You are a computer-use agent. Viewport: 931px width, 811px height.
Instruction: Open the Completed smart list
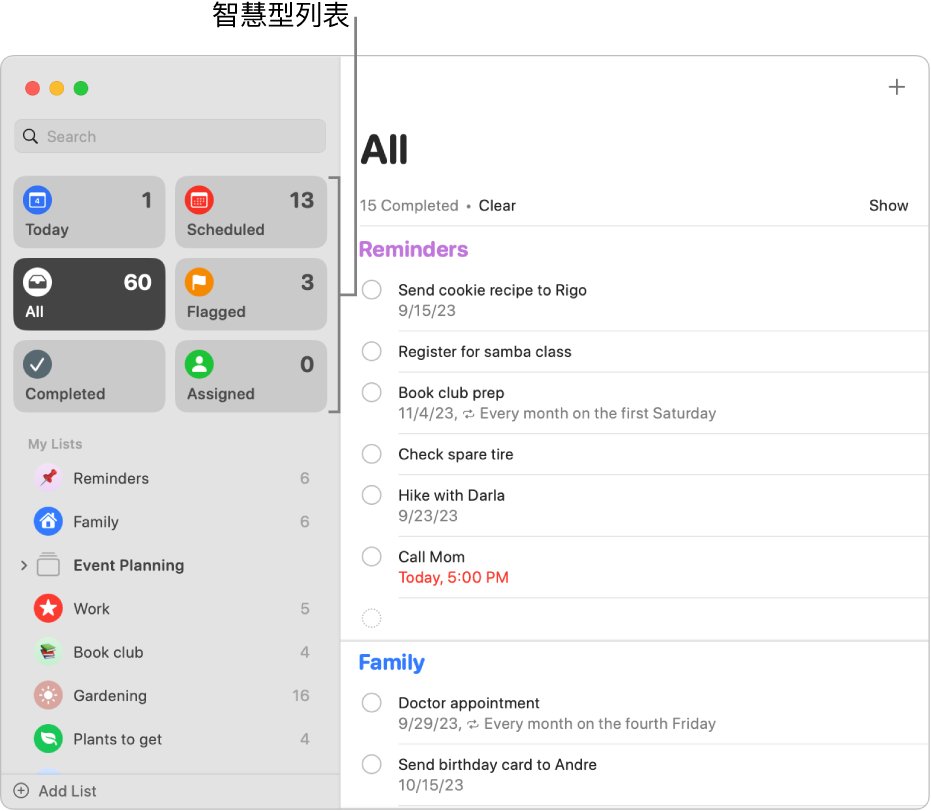coord(89,377)
